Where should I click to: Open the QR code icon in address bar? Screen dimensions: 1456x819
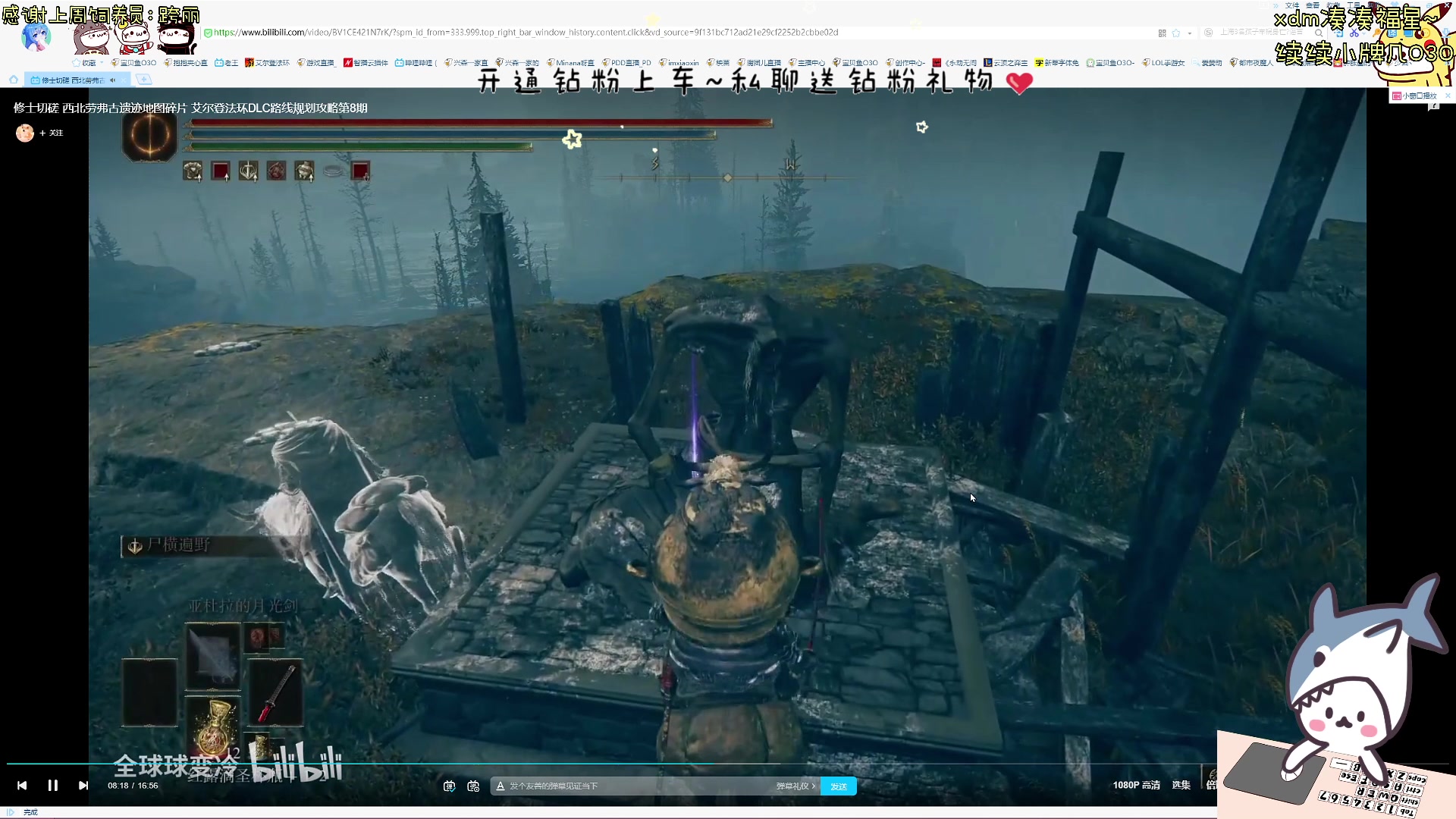click(1162, 33)
